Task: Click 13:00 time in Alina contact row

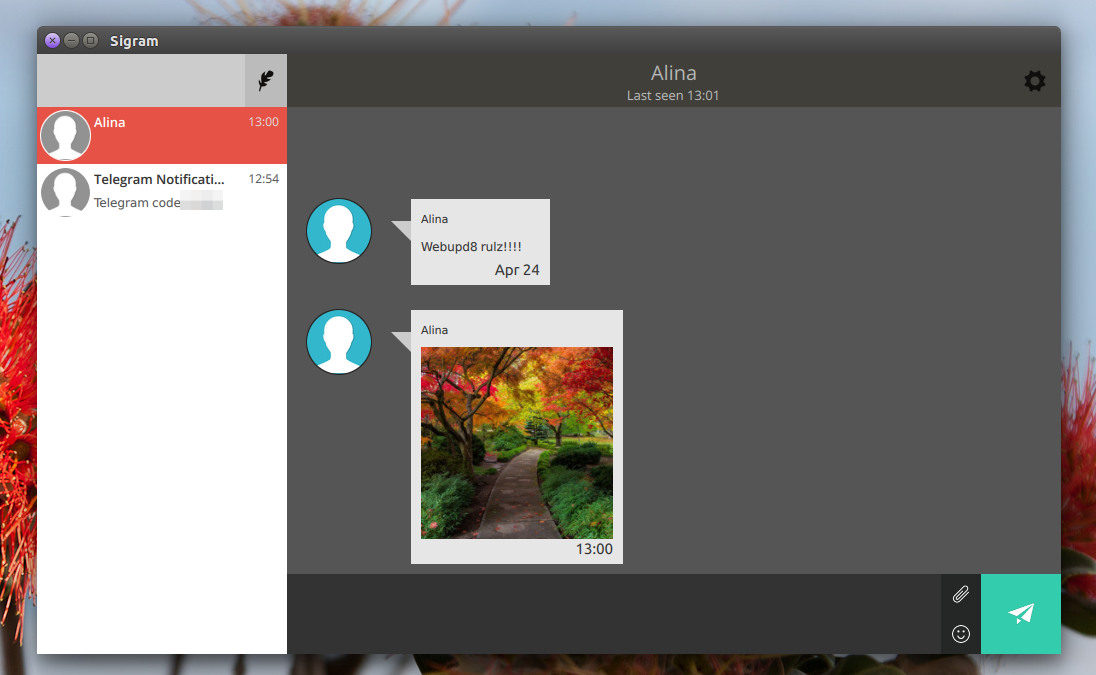Action: pyautogui.click(x=264, y=122)
